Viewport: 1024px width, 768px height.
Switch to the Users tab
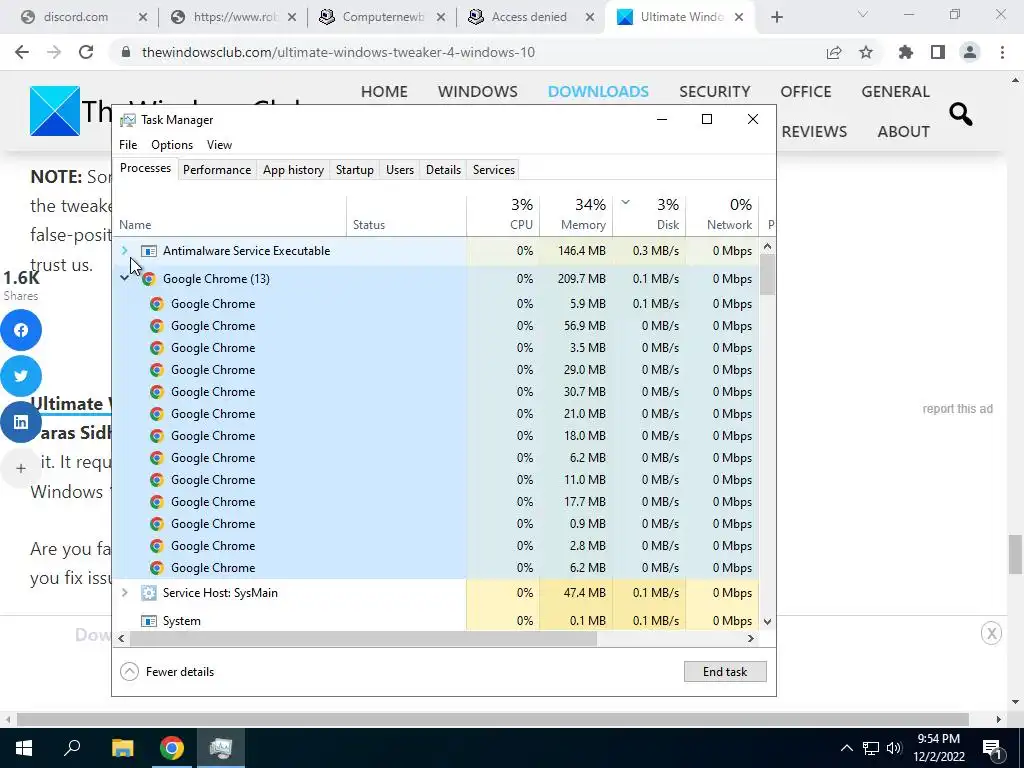pos(400,170)
